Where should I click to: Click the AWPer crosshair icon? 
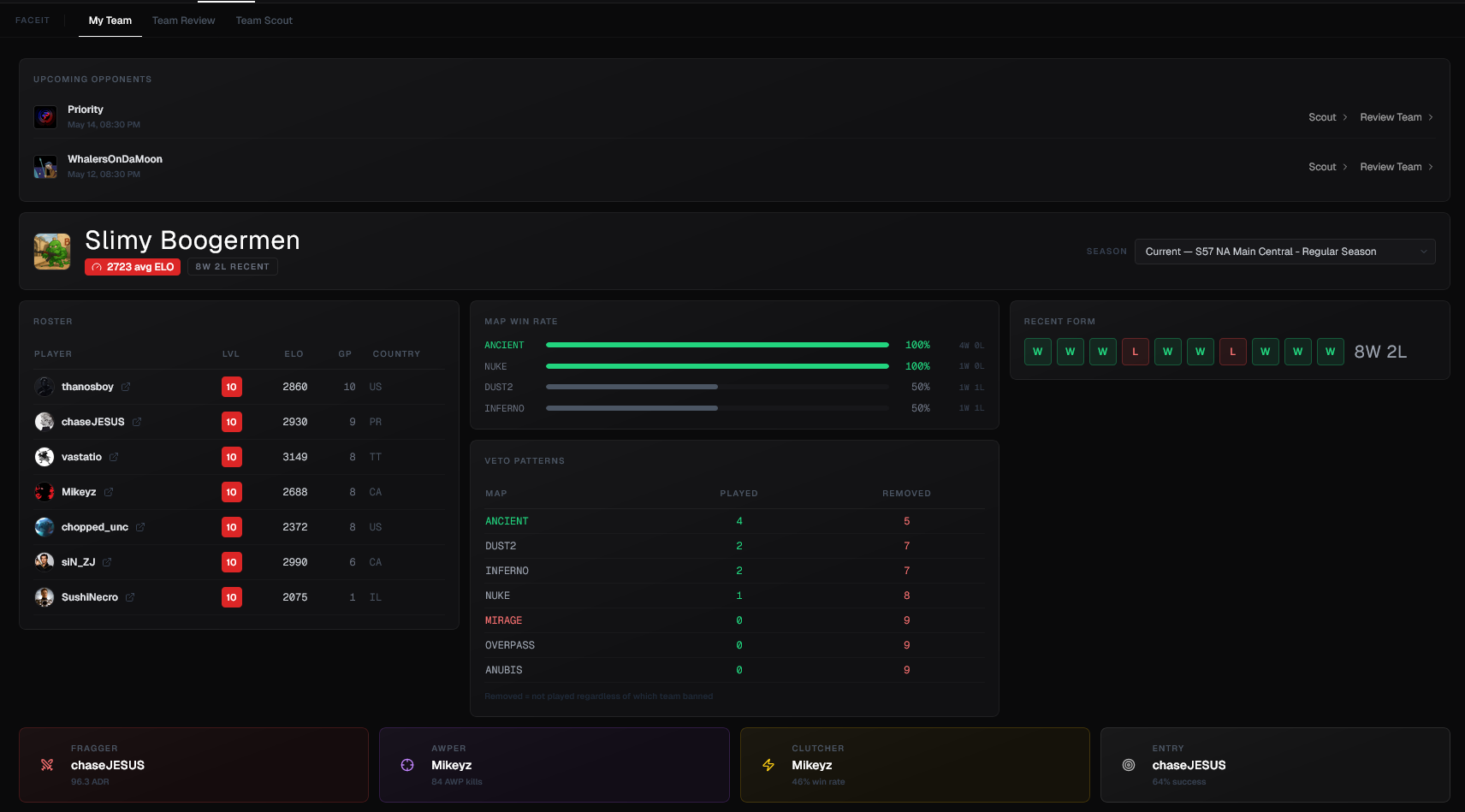[407, 765]
